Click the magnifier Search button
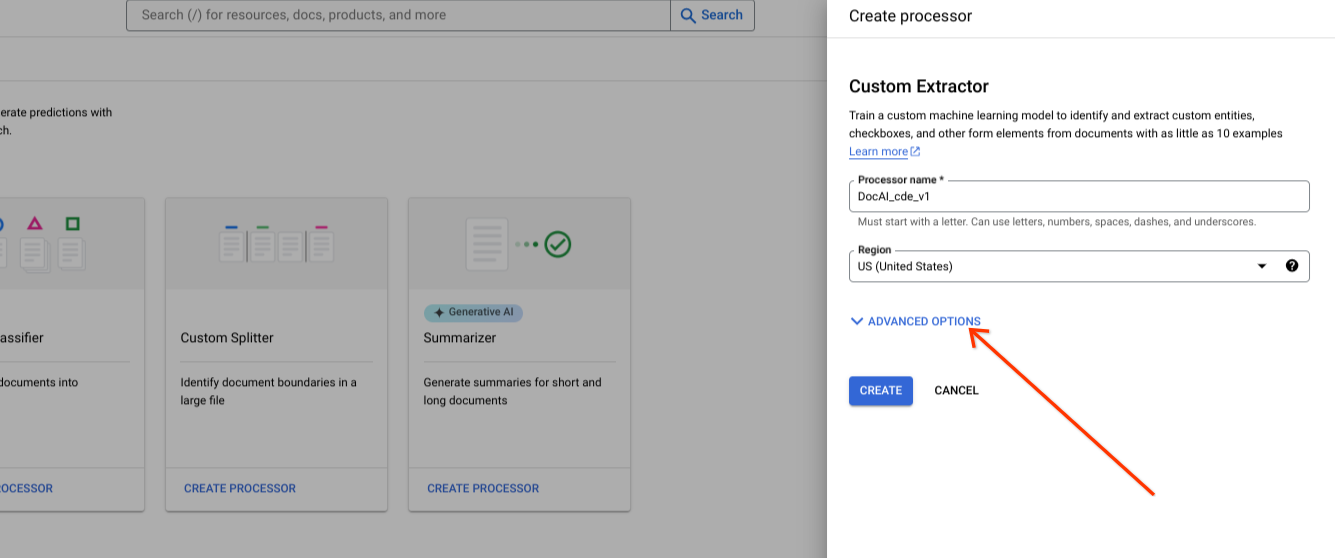Viewport: 1335px width, 558px height. (x=712, y=15)
